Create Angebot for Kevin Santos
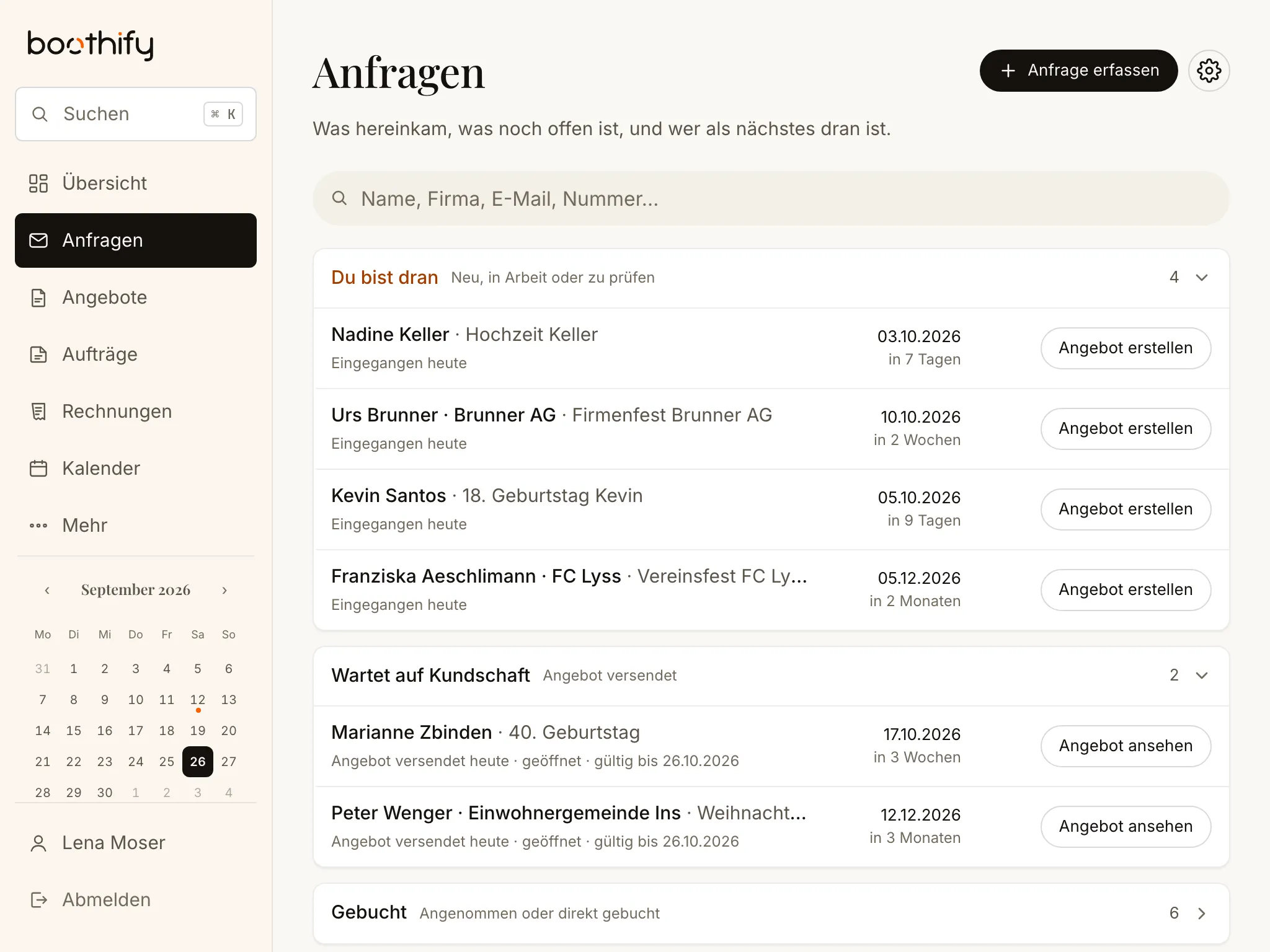Screen dimensions: 1270x952 pyautogui.click(x=1126, y=509)
